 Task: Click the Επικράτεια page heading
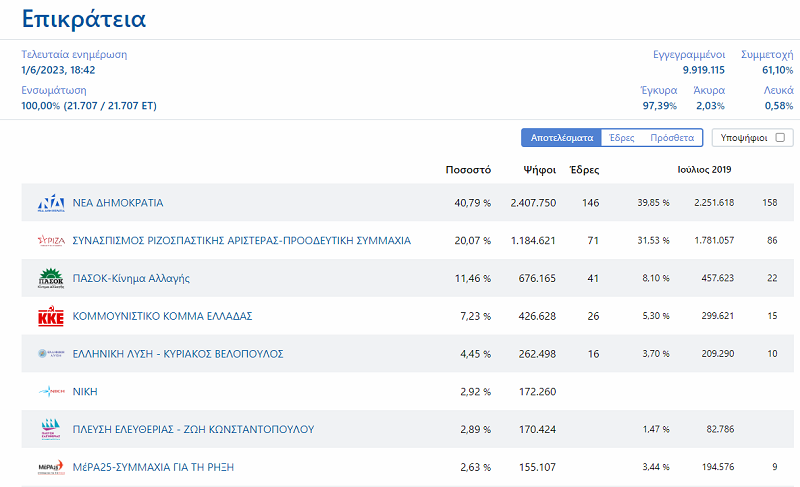[84, 19]
